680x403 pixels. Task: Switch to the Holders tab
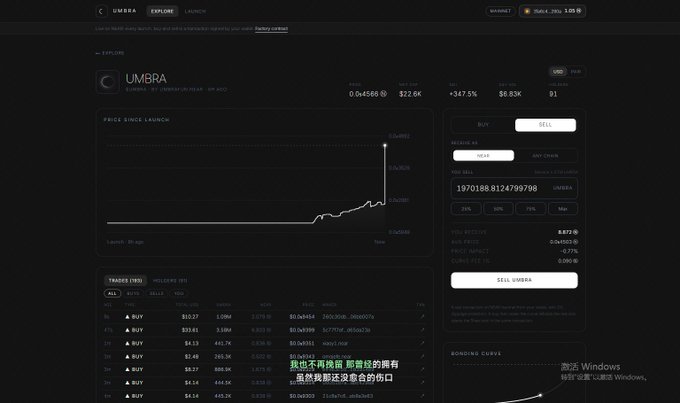170,281
